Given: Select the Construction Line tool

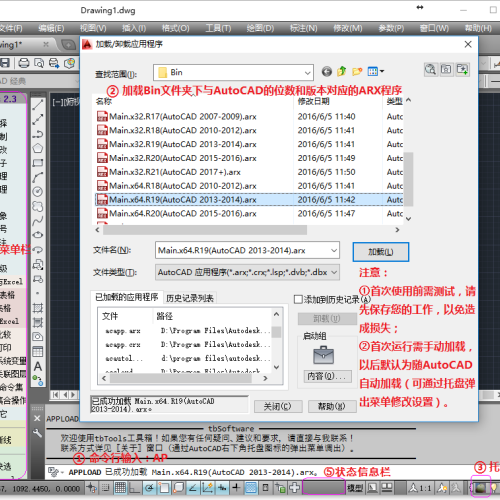Looking at the screenshot, I should coord(38,119).
